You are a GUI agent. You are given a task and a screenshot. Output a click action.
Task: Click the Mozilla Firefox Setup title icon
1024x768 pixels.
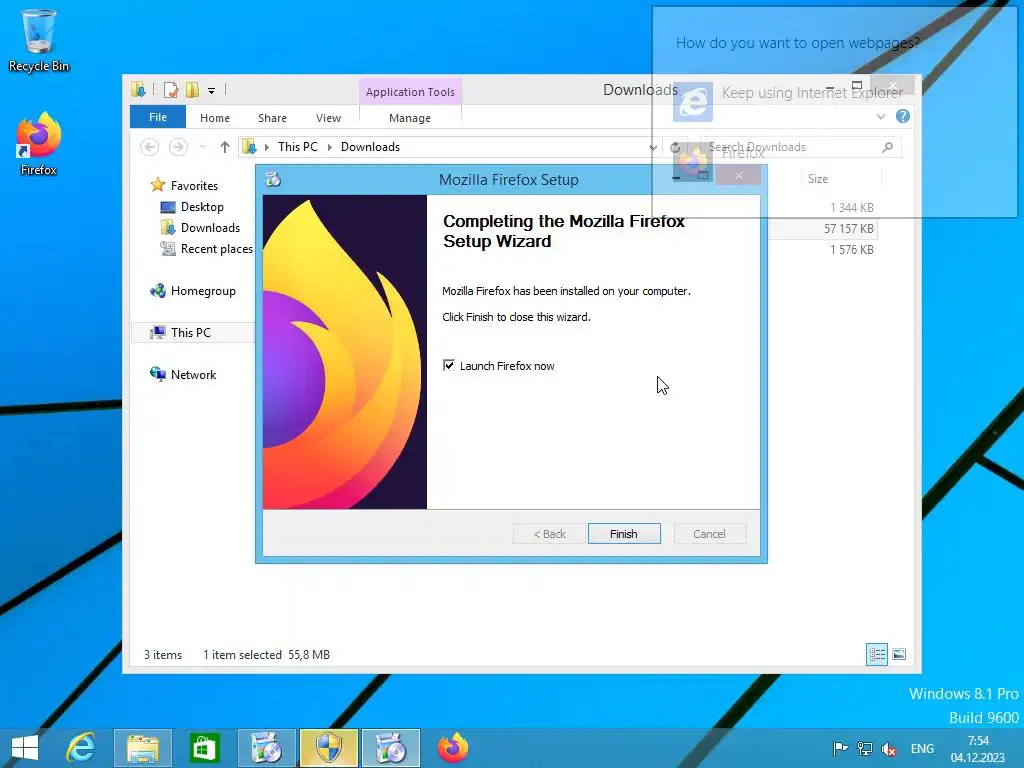pos(273,179)
